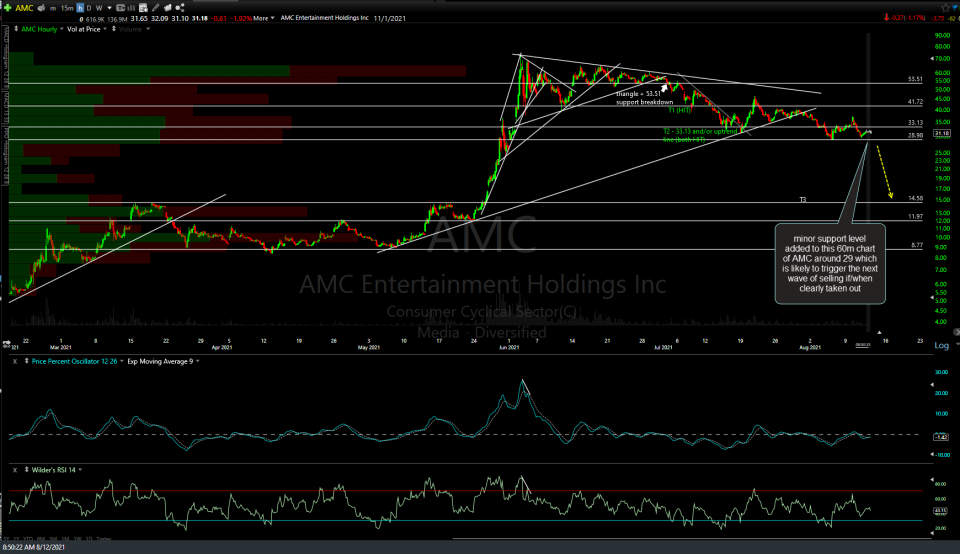The height and width of the screenshot is (554, 960).
Task: Click the AMC Entertainment Holdings Inc name
Action: pos(324,18)
